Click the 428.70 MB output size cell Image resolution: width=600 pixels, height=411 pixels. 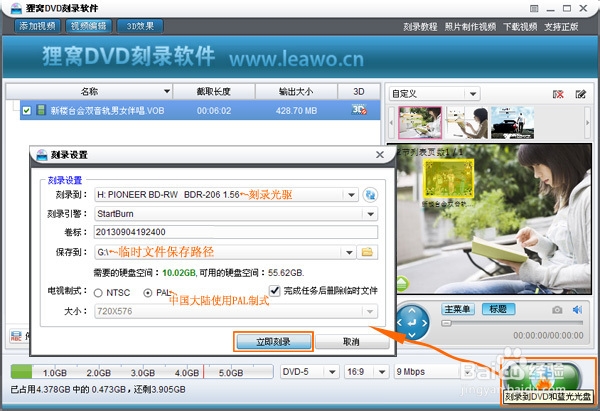(x=297, y=111)
